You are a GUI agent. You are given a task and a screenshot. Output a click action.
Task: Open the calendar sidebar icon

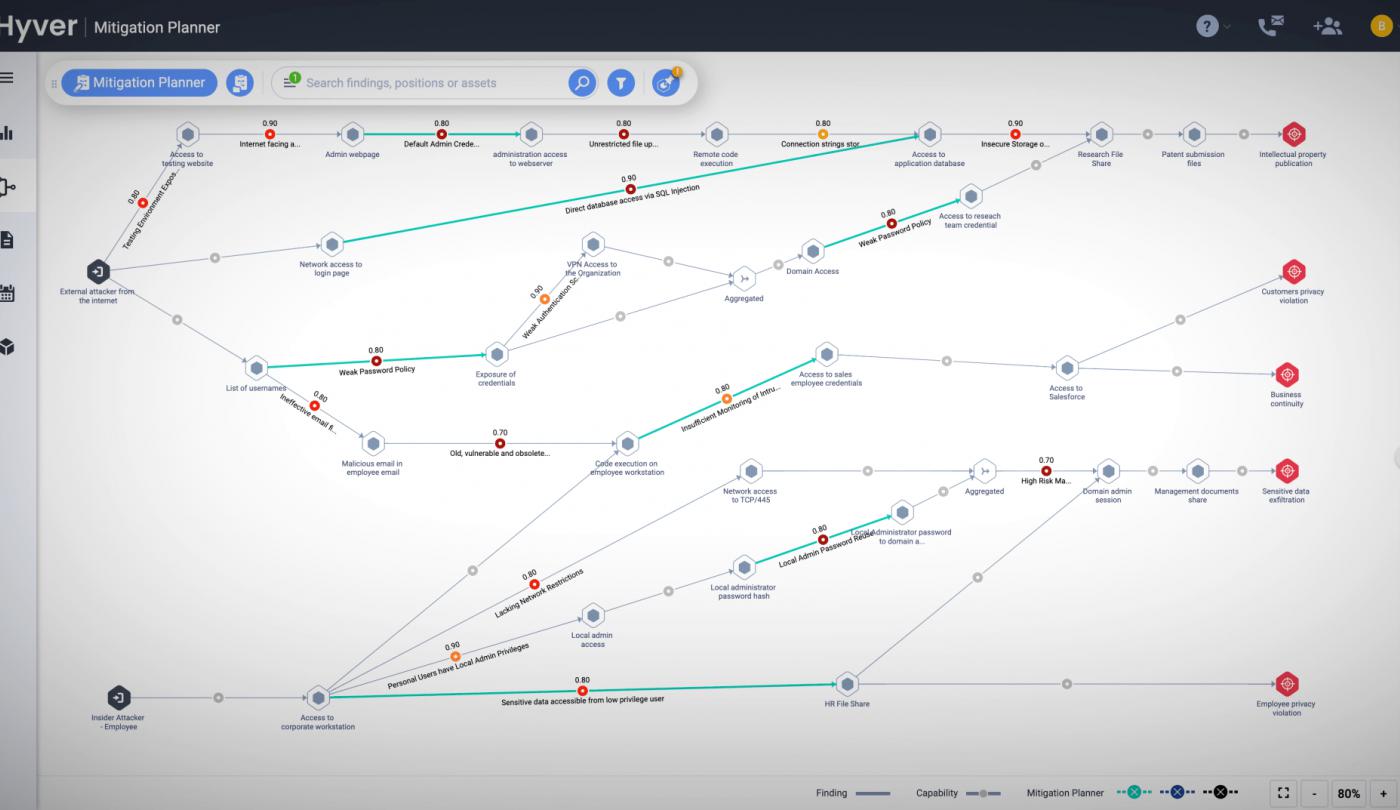(6, 293)
